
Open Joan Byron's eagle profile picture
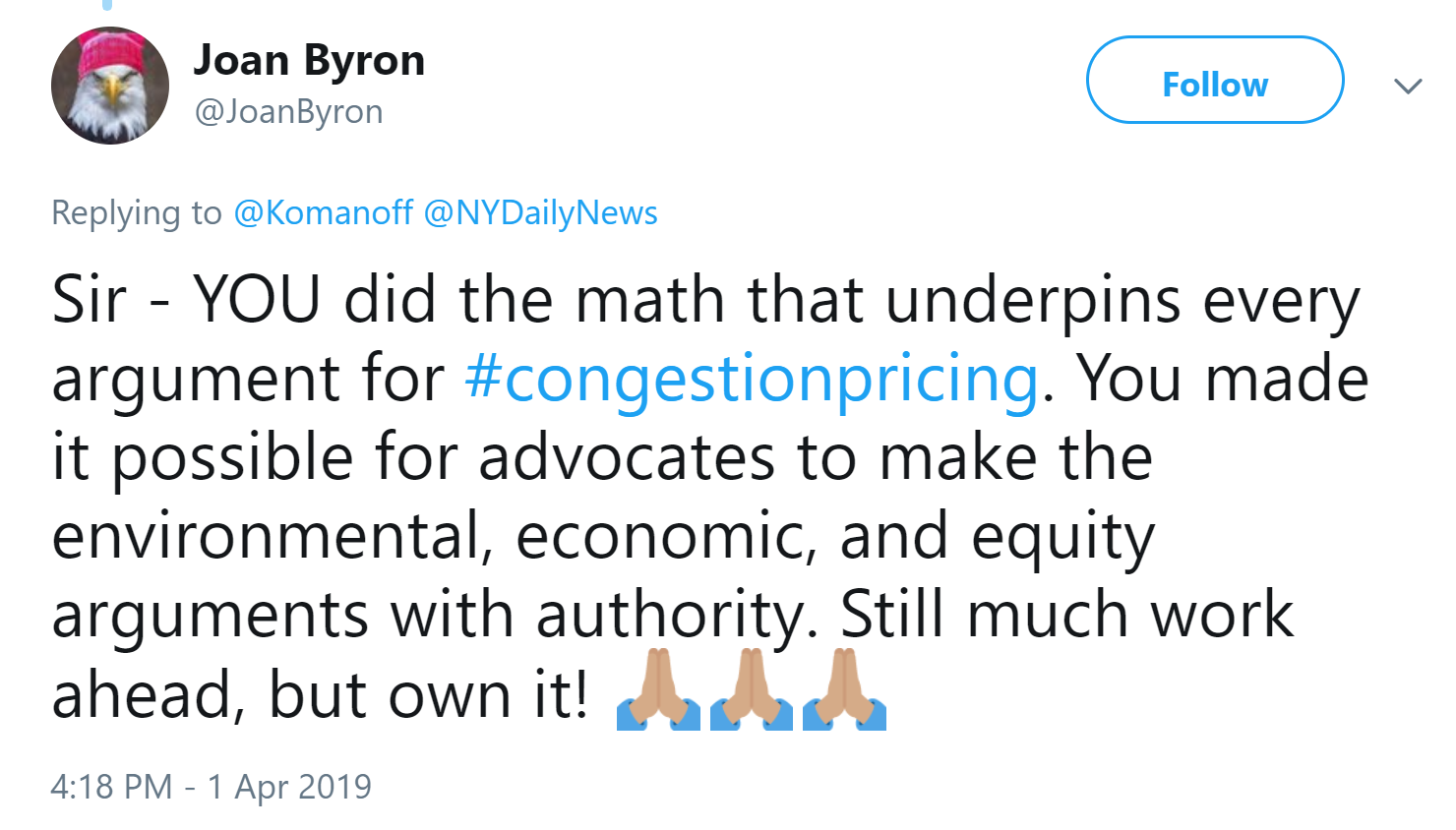click(x=109, y=86)
